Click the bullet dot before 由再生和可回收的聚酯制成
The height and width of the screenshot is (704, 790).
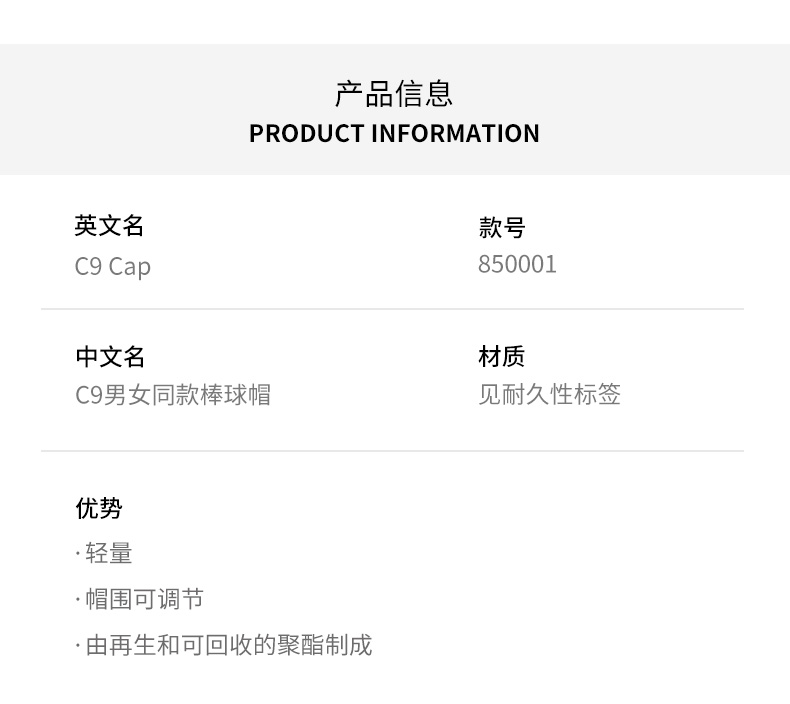pyautogui.click(x=78, y=646)
